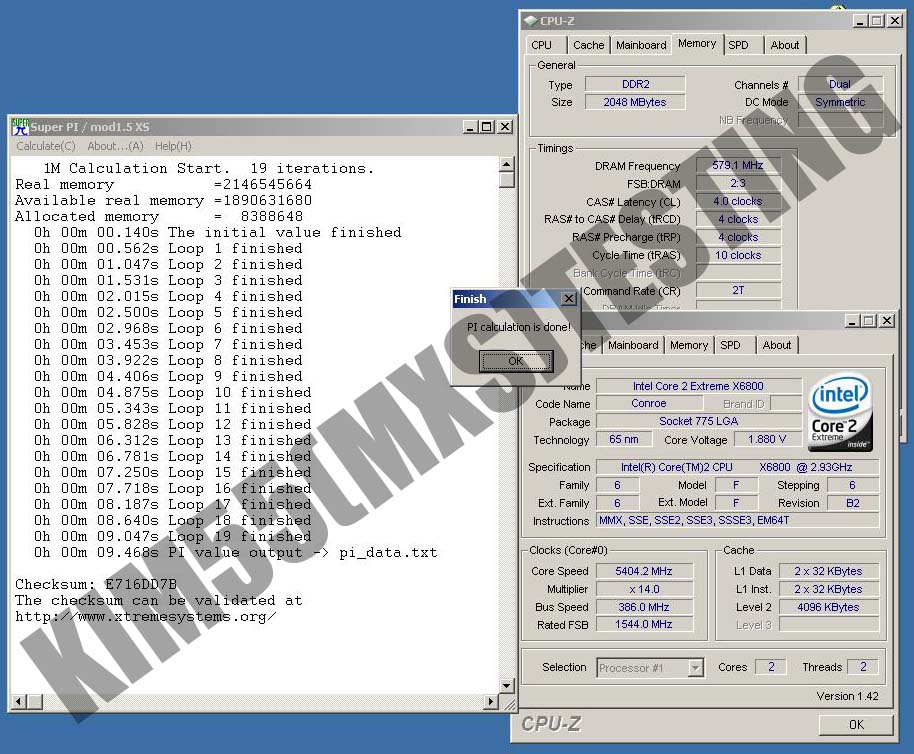Image resolution: width=914 pixels, height=754 pixels.
Task: Maximize the Super PI window
Action: pyautogui.click(x=487, y=126)
